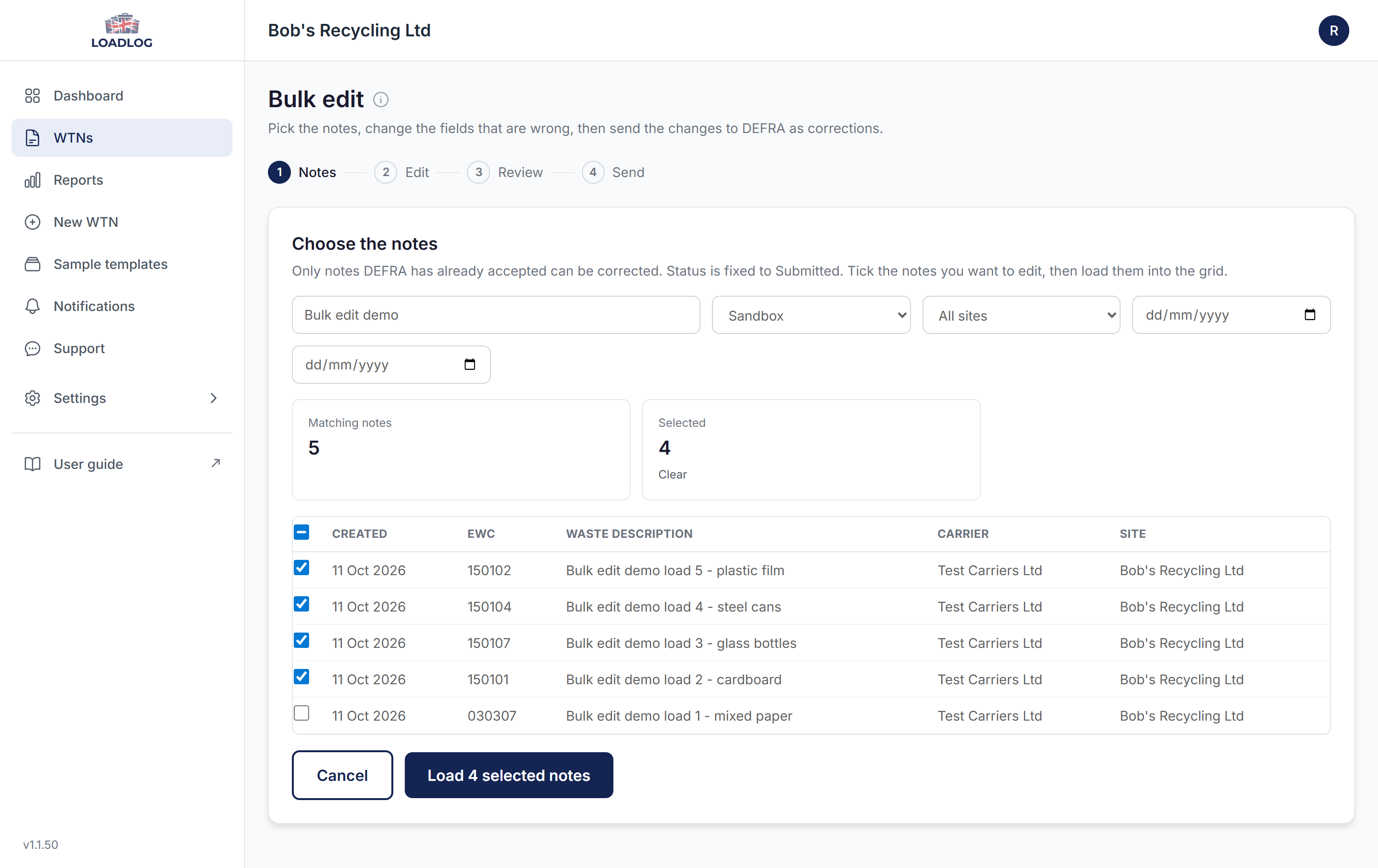Open calendar picker in first date field
This screenshot has width=1378, height=868.
tap(1310, 315)
